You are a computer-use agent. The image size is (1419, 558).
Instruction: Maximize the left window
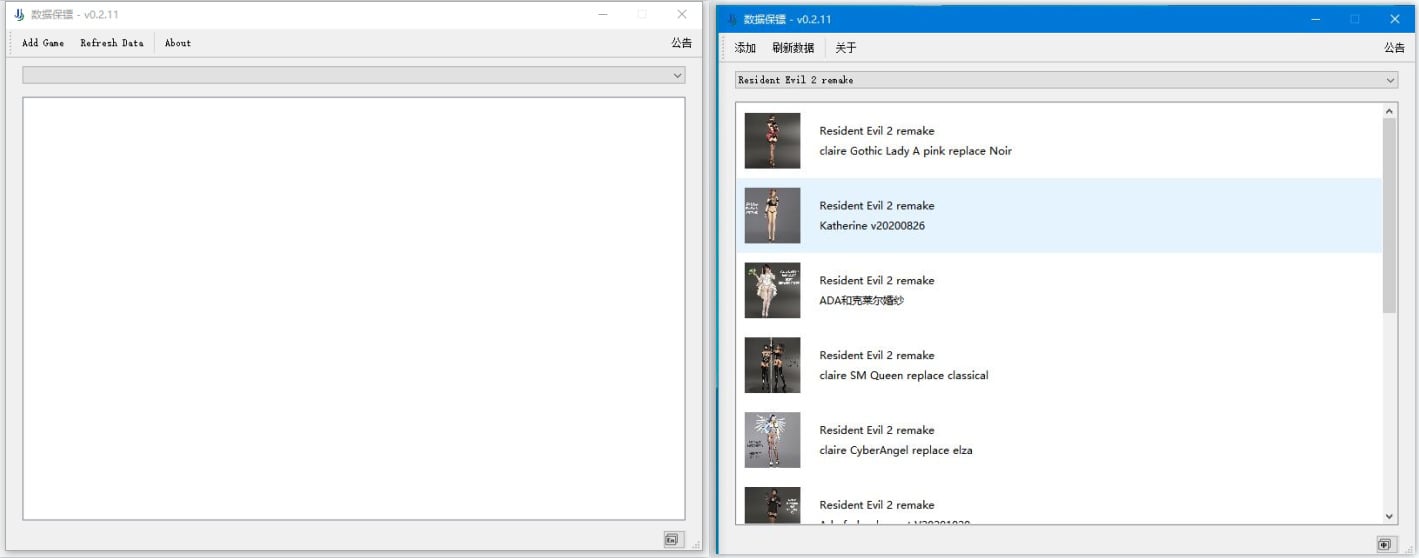(x=642, y=15)
